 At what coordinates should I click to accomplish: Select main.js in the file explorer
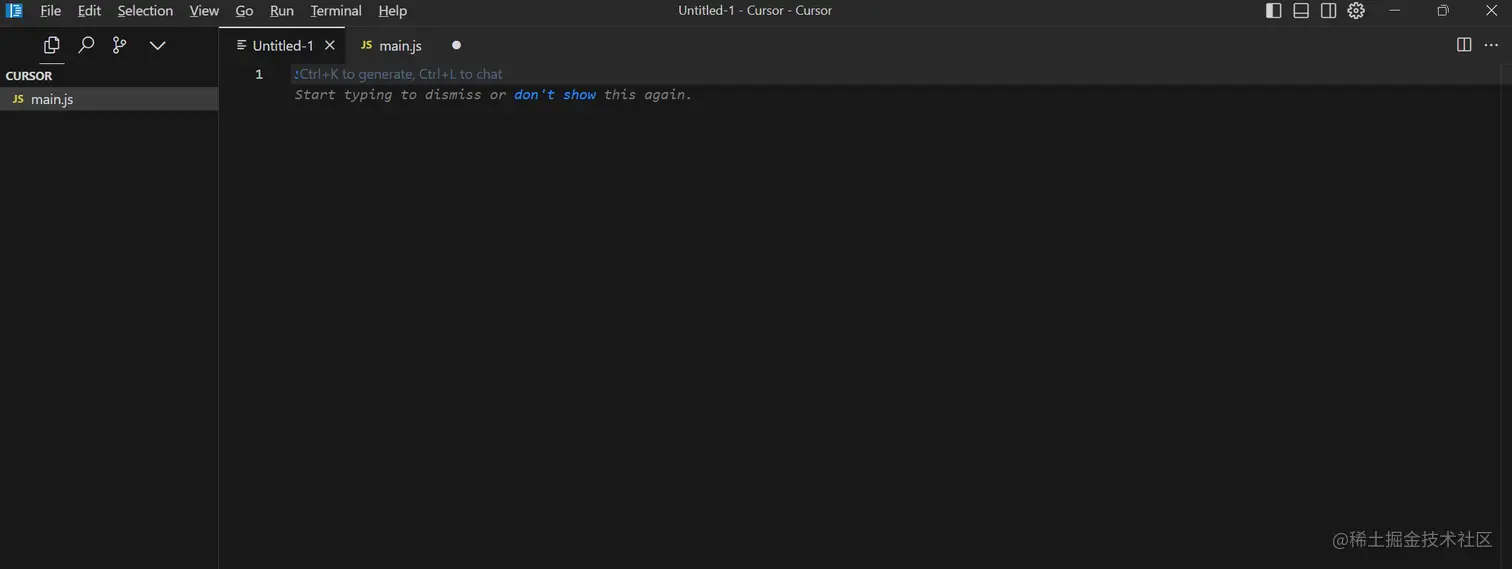[x=109, y=99]
